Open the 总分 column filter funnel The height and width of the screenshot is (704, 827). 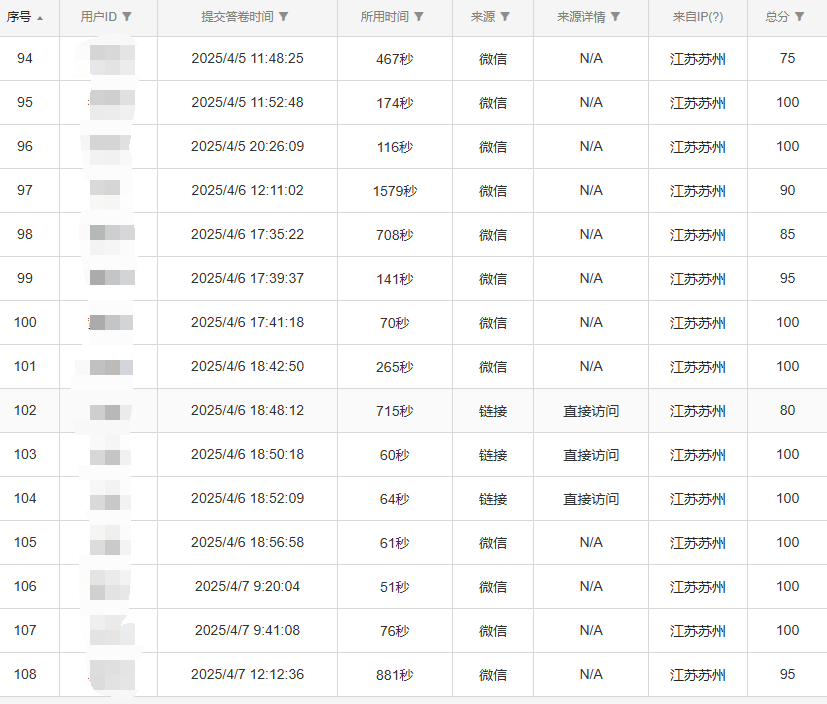[799, 17]
